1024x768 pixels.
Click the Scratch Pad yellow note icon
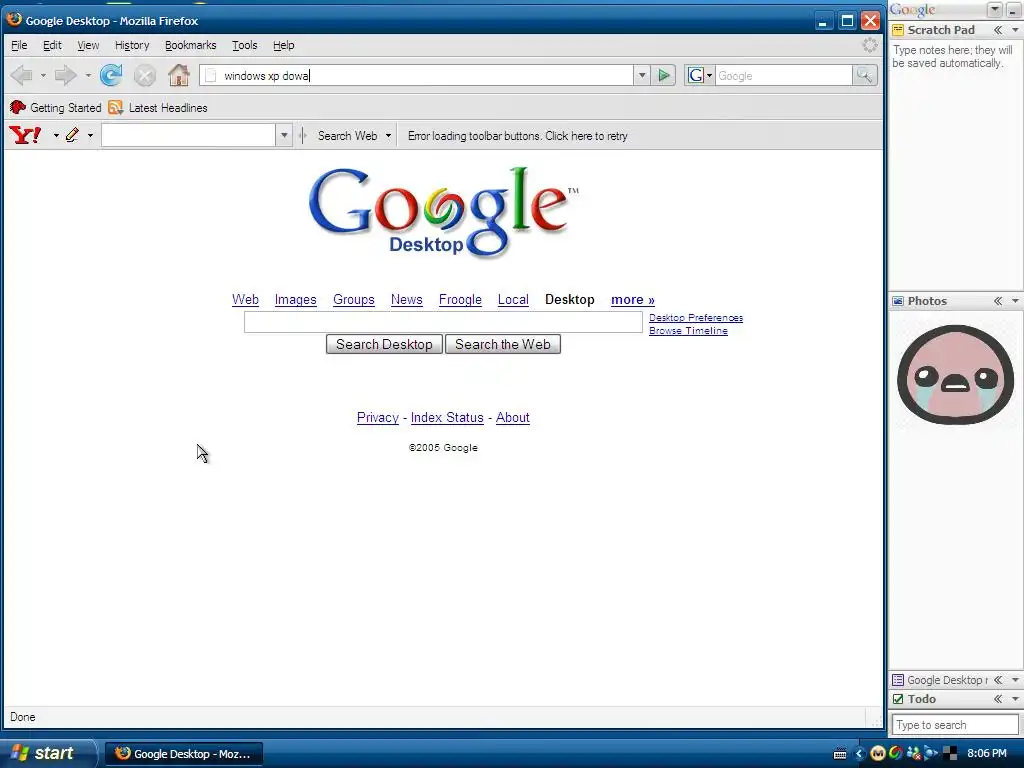(x=898, y=30)
